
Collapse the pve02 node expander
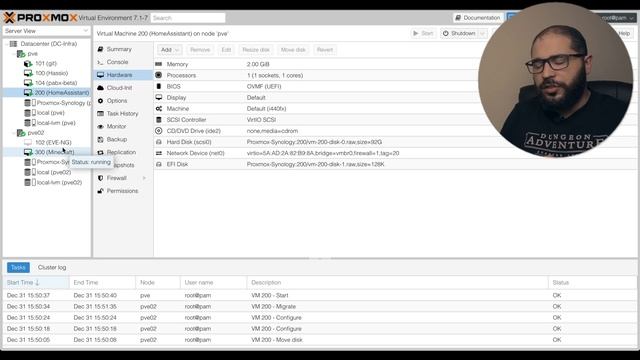pyautogui.click(x=14, y=133)
